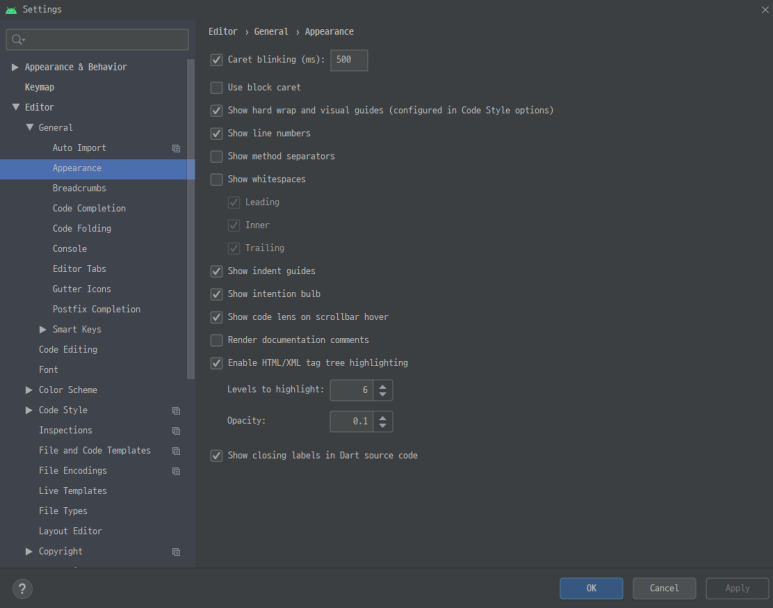The height and width of the screenshot is (608, 773).
Task: Expand the Appearance & Behavior section
Action: (15, 67)
